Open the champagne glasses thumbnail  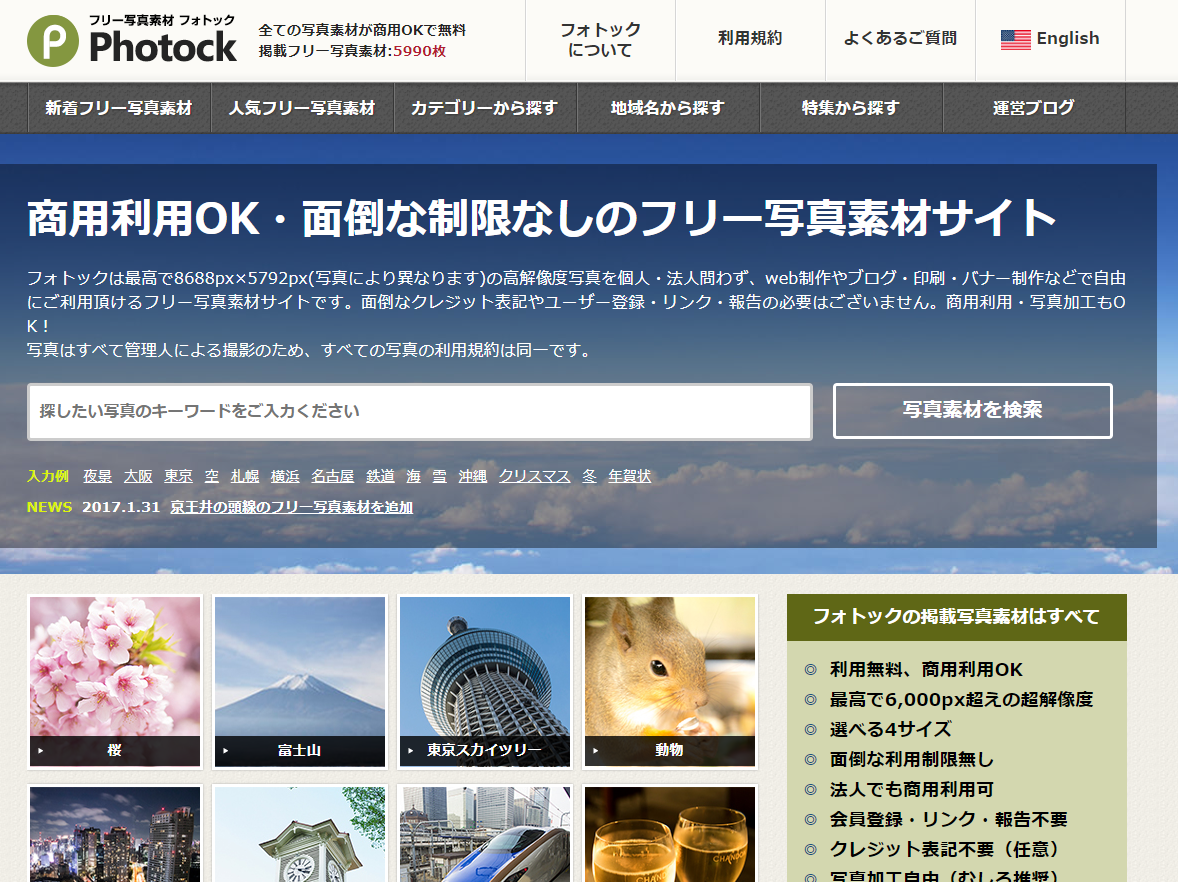(x=669, y=834)
